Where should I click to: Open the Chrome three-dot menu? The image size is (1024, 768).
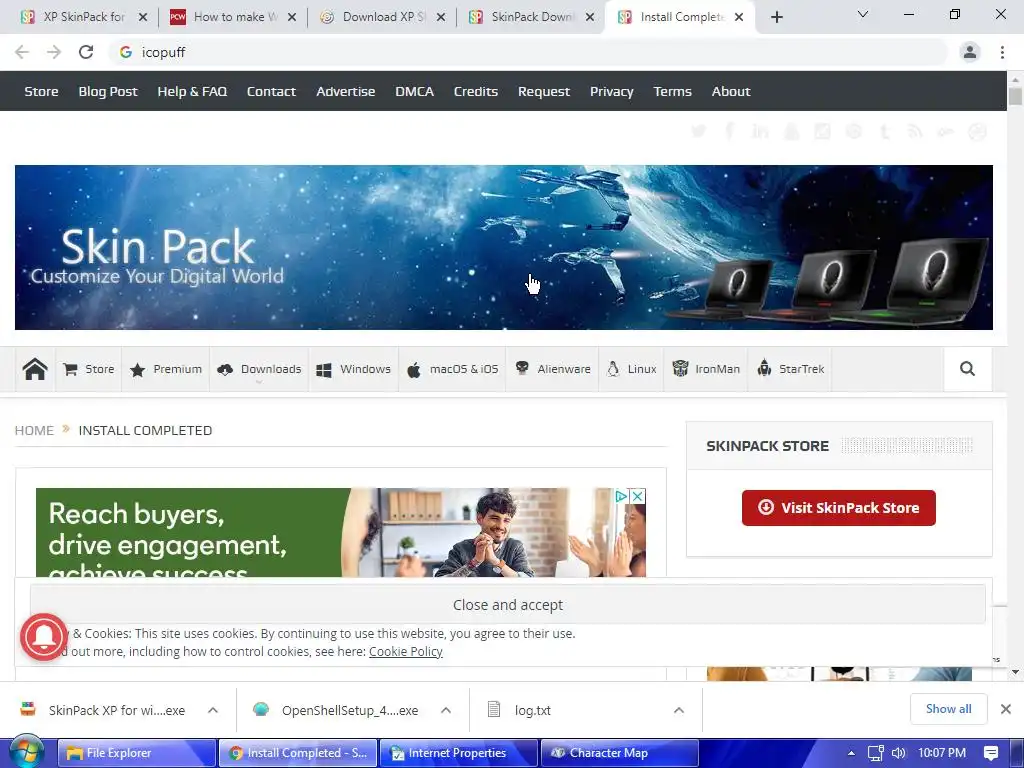(1002, 52)
